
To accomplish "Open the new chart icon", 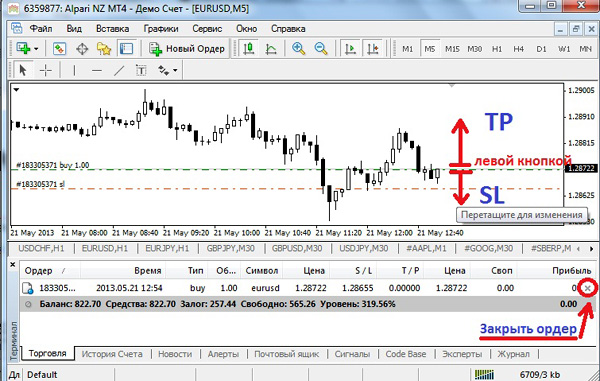I will (23, 49).
